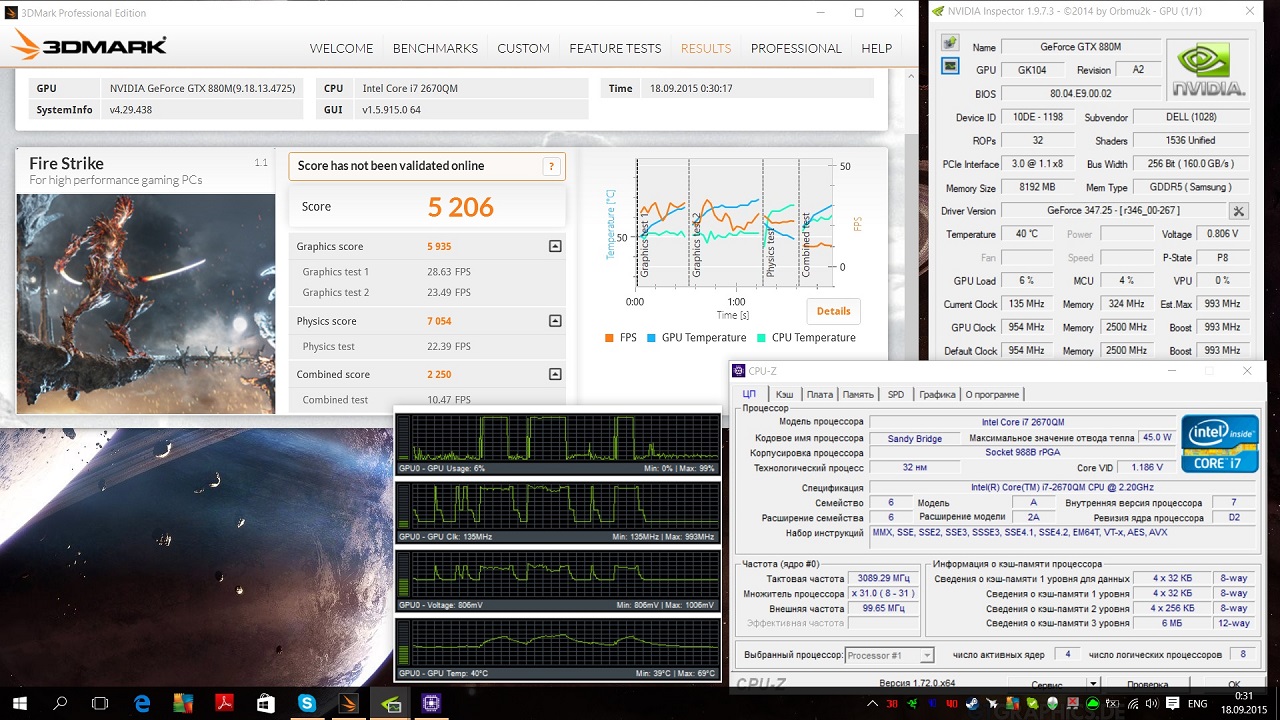Click the FPS orange legend swatch
The height and width of the screenshot is (720, 1280).
point(609,338)
